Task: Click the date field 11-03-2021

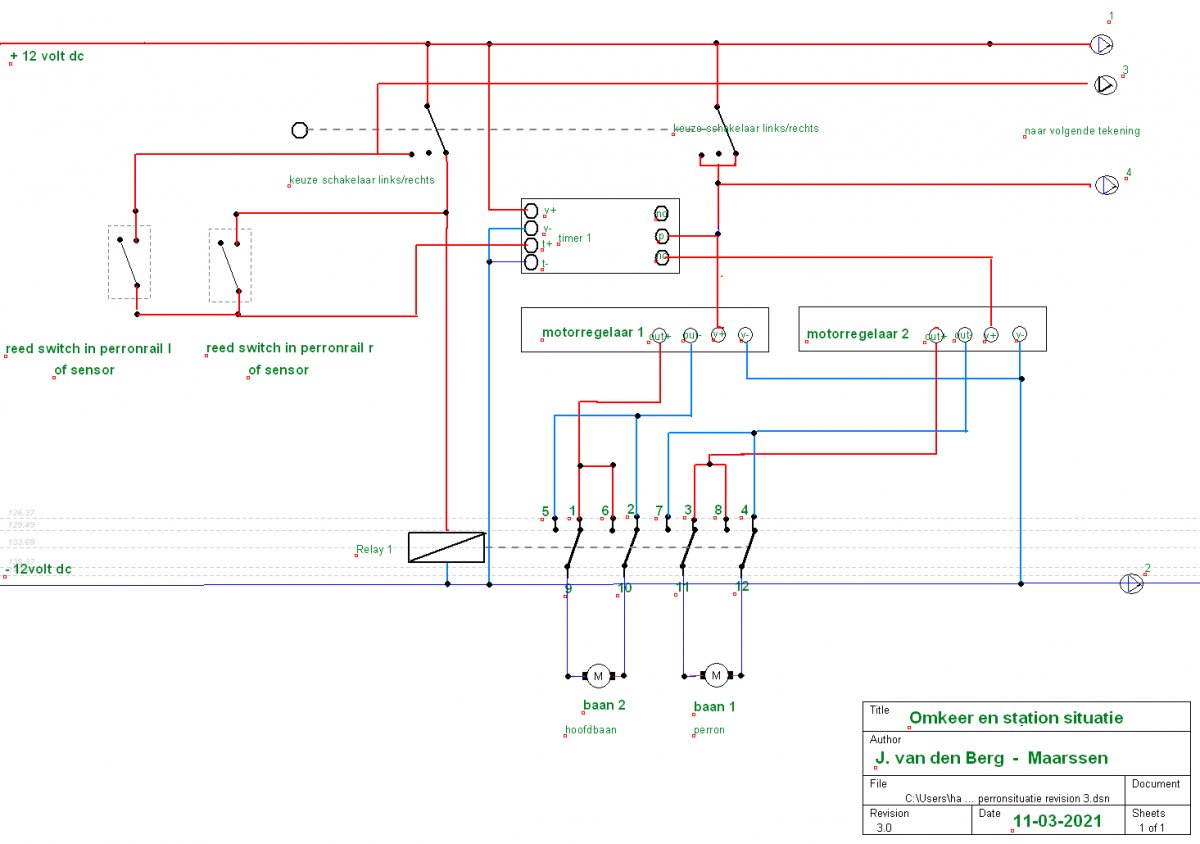Action: (1057, 821)
